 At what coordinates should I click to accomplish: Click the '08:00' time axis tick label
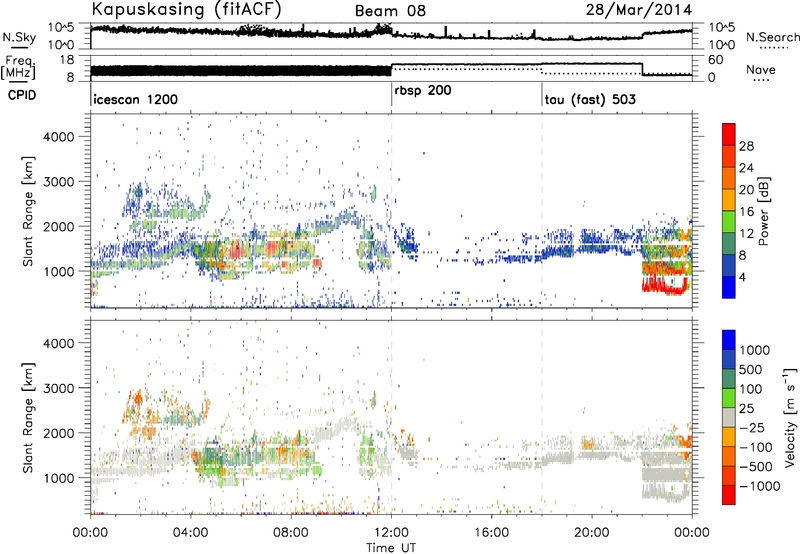coord(291,533)
